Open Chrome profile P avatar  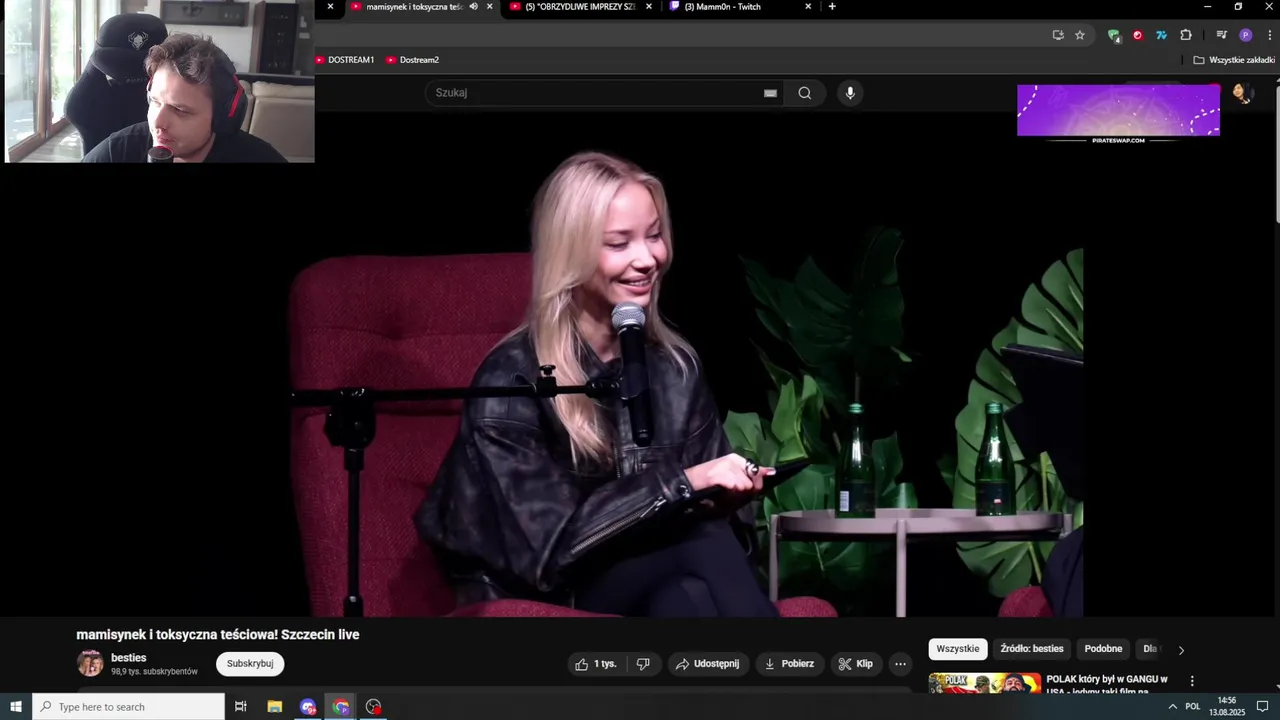click(1245, 35)
